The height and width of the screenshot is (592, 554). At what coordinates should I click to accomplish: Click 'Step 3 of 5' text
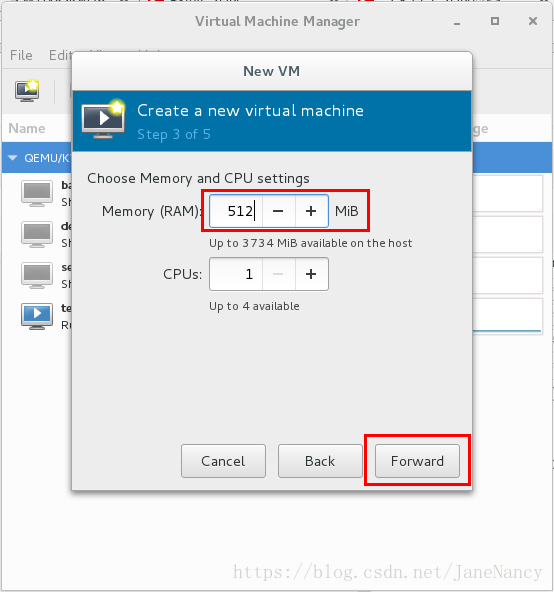click(x=174, y=134)
